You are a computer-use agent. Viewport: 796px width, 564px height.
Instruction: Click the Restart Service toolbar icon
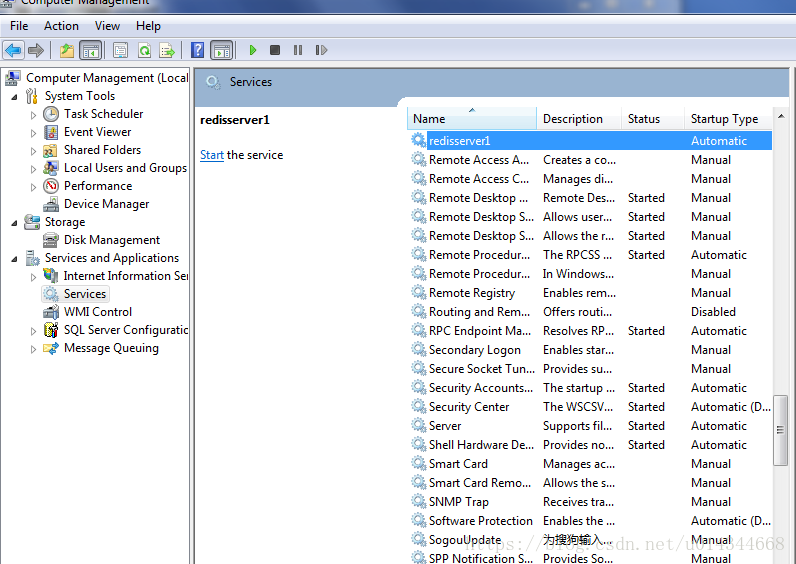tap(321, 50)
